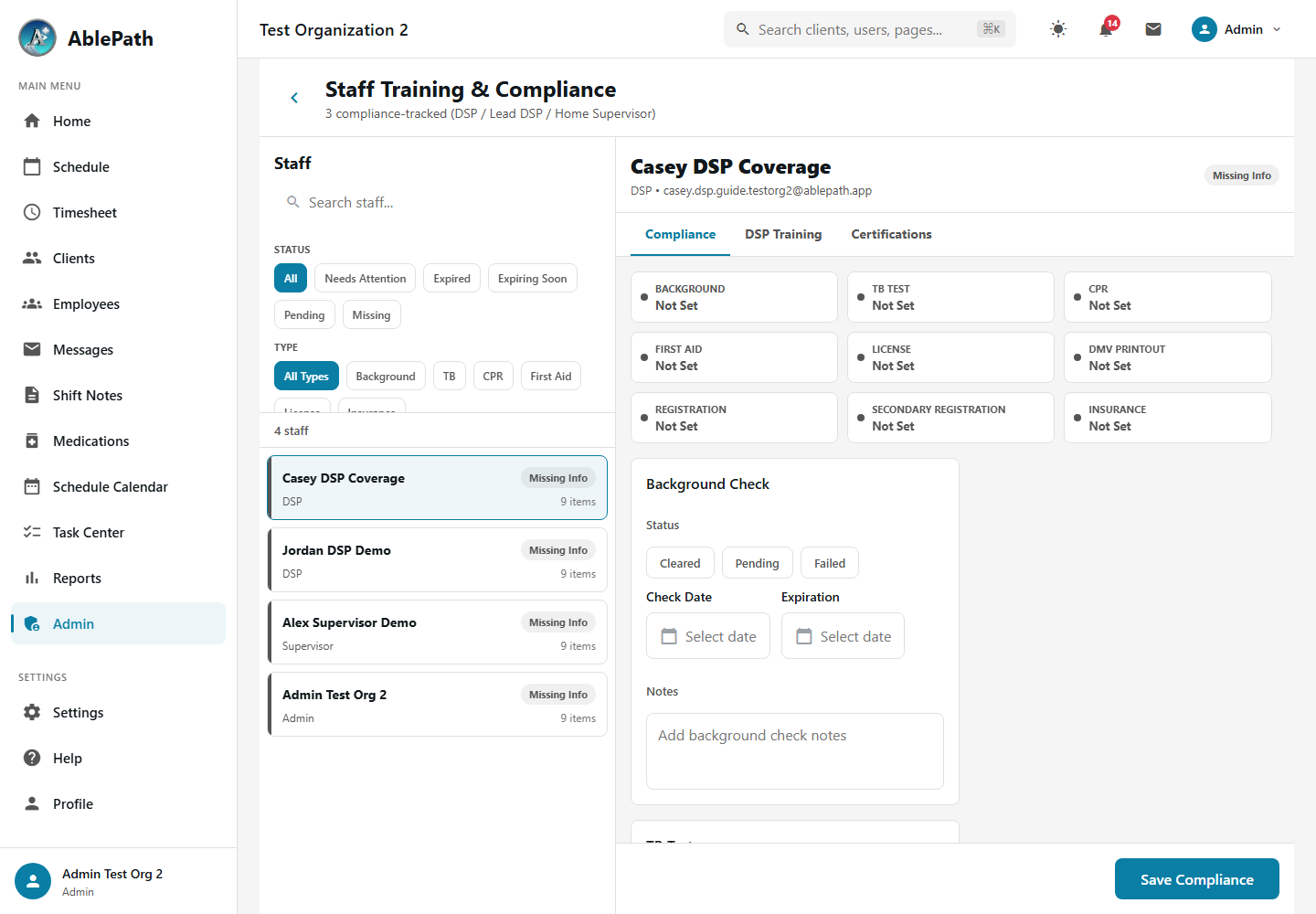Image resolution: width=1316 pixels, height=914 pixels.
Task: Open Settings via its gear icon
Action: coord(32,712)
